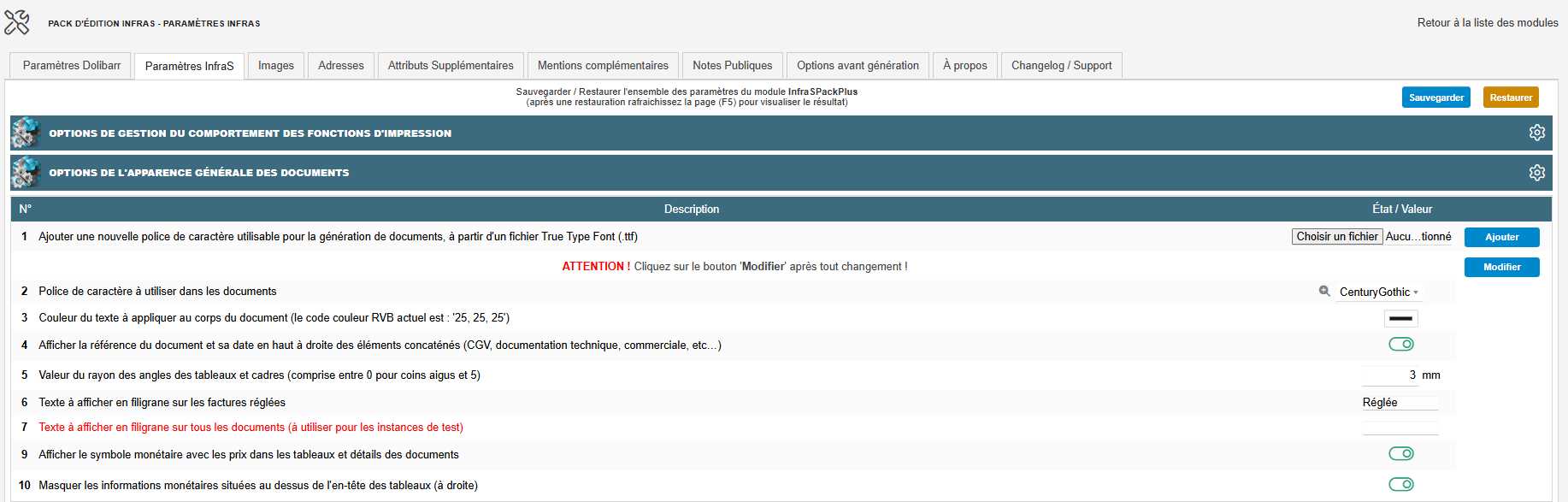This screenshot has width=1568, height=502.
Task: Toggle currency symbol display with prices
Action: coord(1400,453)
